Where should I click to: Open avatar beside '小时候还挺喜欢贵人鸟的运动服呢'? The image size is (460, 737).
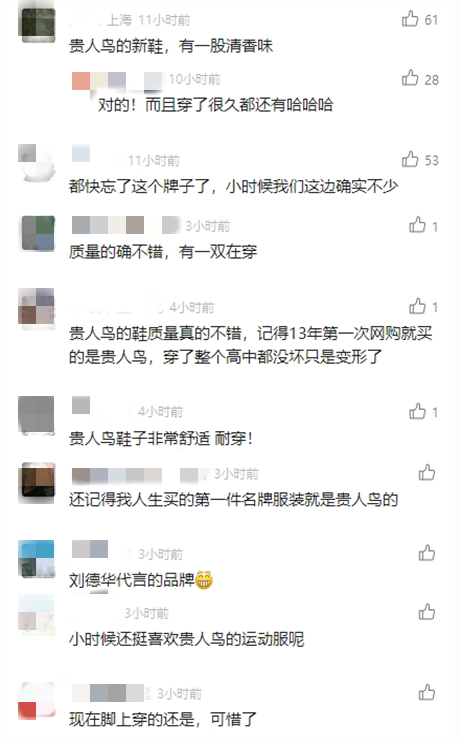point(37,615)
